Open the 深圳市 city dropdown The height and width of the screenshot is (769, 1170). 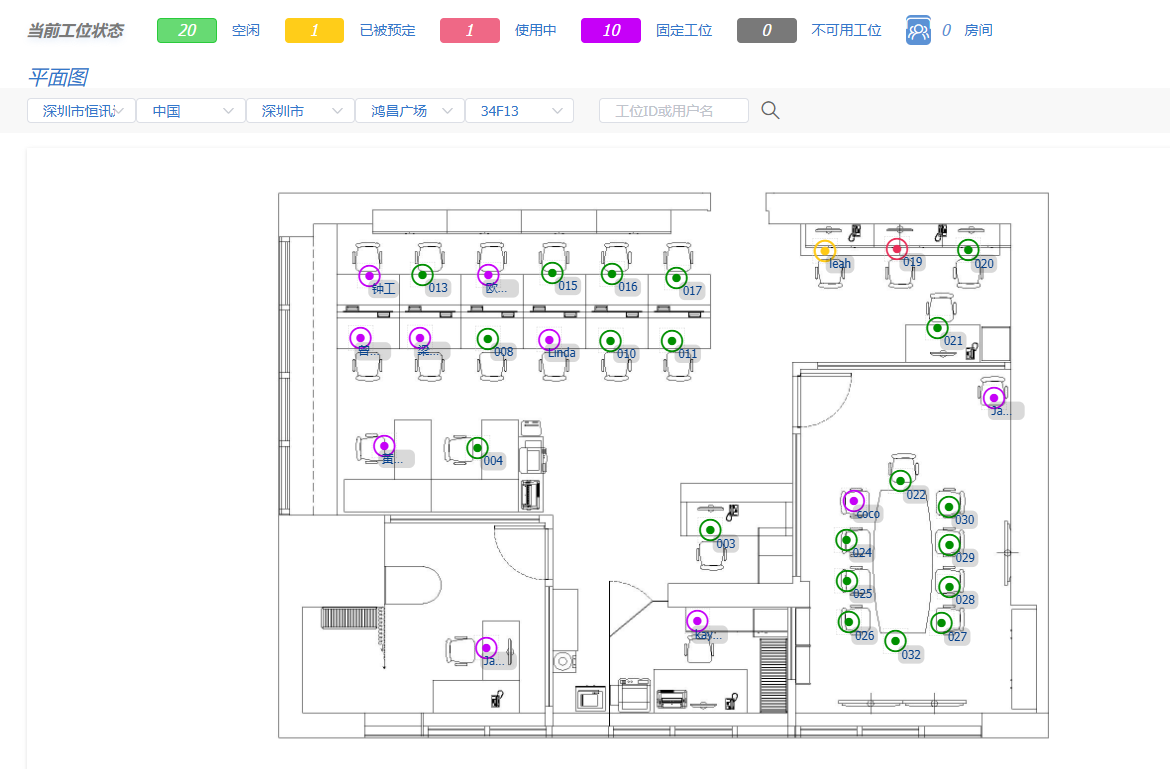pos(301,110)
